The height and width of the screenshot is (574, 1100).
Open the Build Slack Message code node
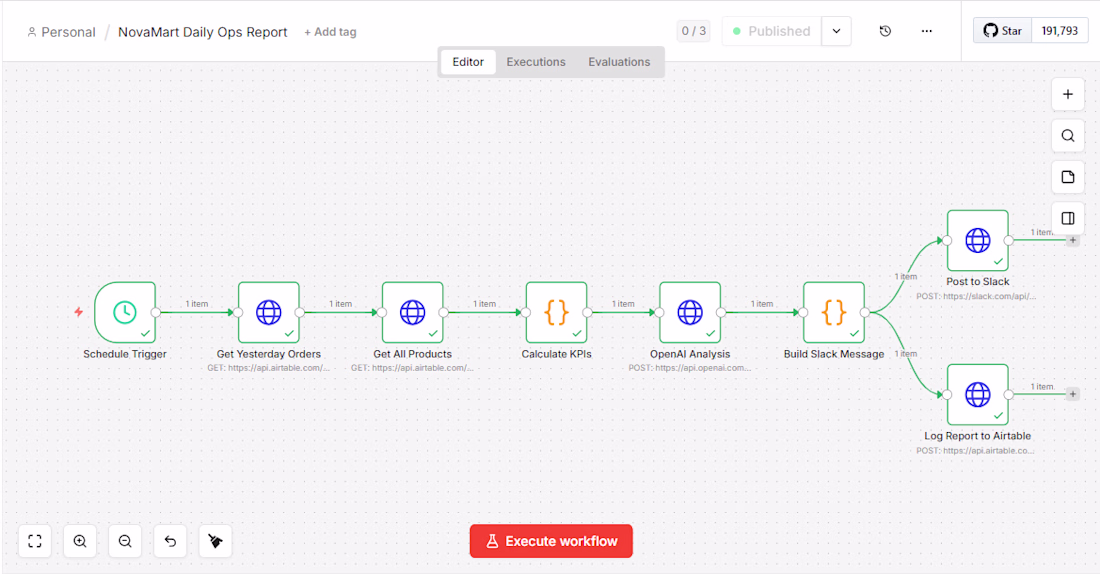[833, 312]
